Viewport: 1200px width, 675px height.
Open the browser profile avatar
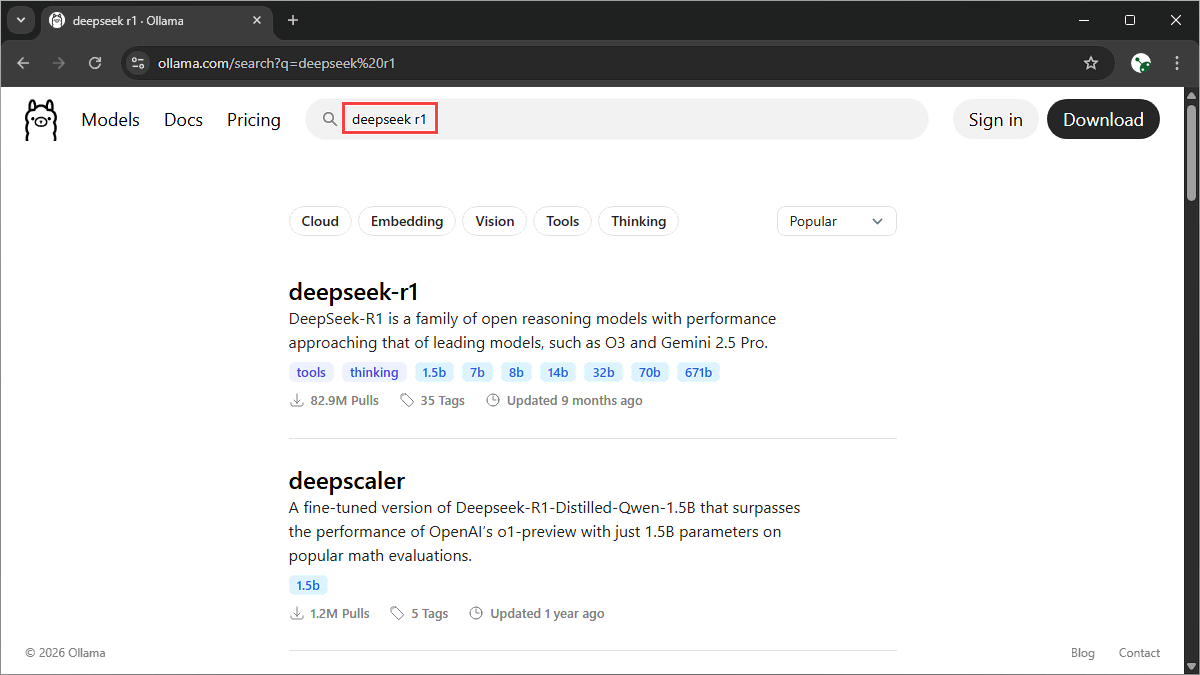click(x=1140, y=63)
